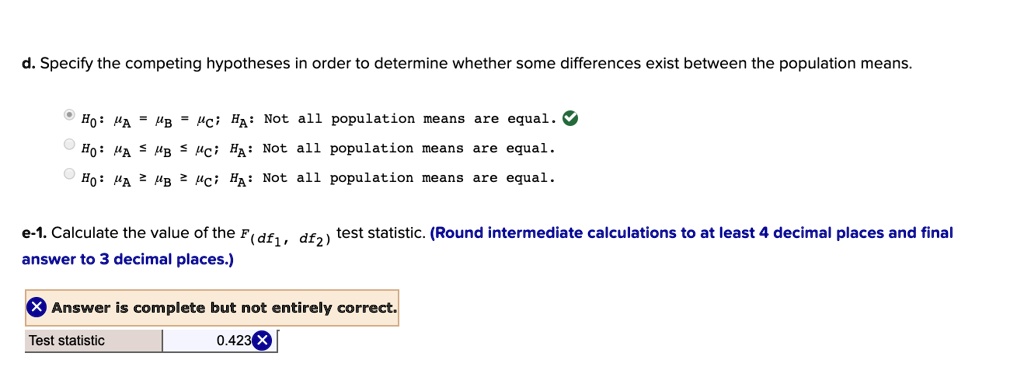Click the blue X icon in the answer banner
Screen dimensions: 1024x367
37,307
